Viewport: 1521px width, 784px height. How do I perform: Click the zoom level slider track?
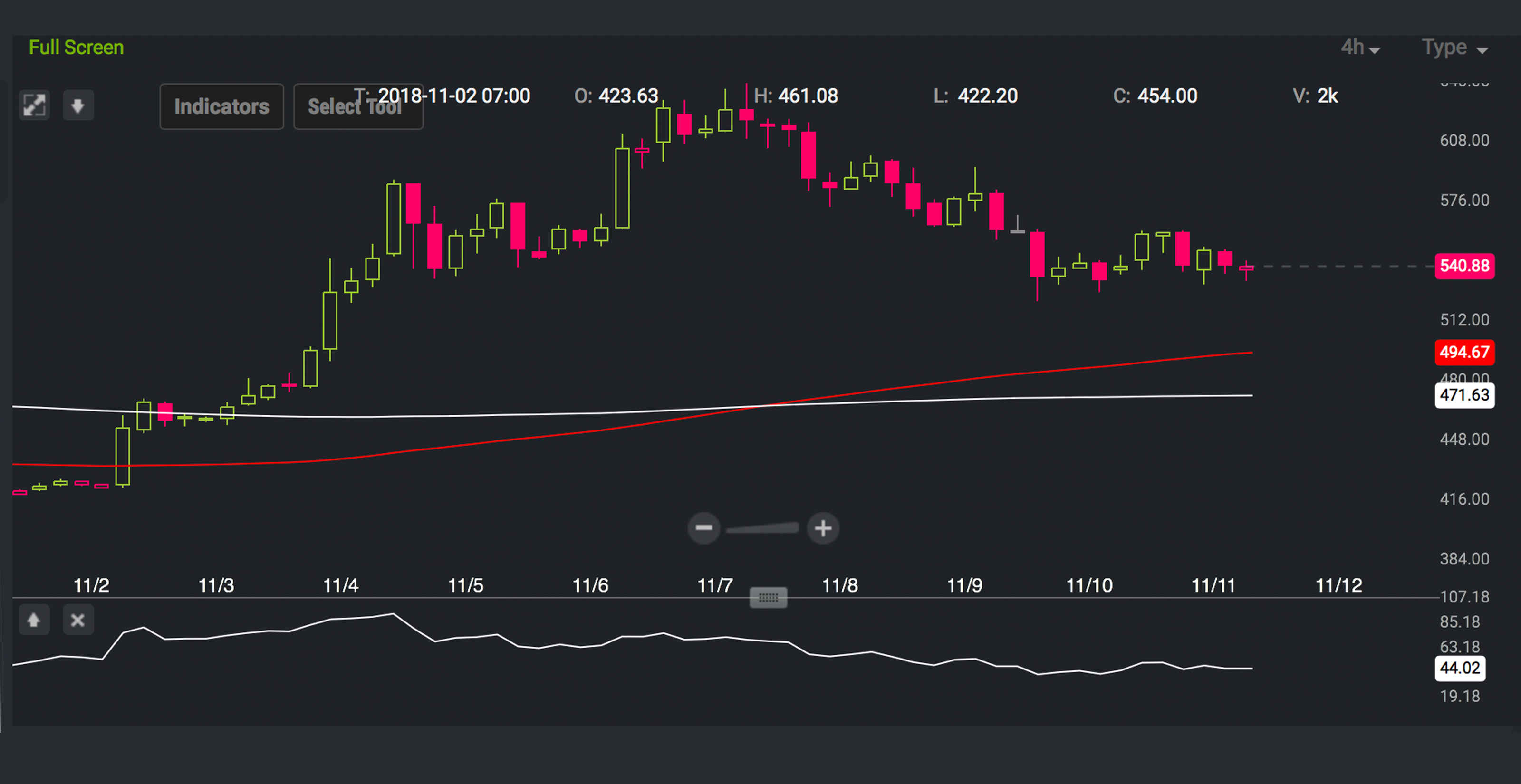click(762, 528)
